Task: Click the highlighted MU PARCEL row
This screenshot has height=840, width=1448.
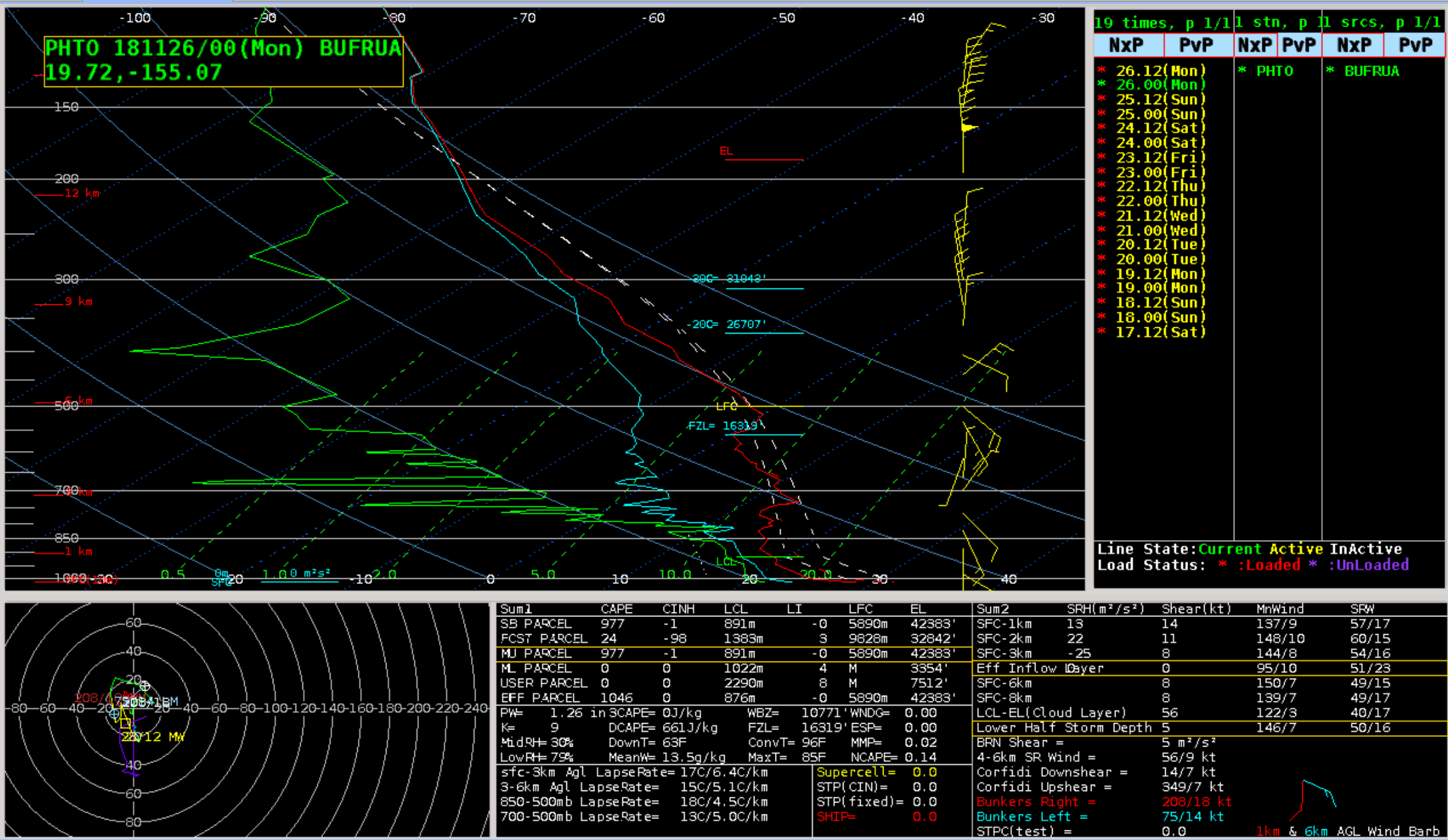Action: click(x=734, y=654)
